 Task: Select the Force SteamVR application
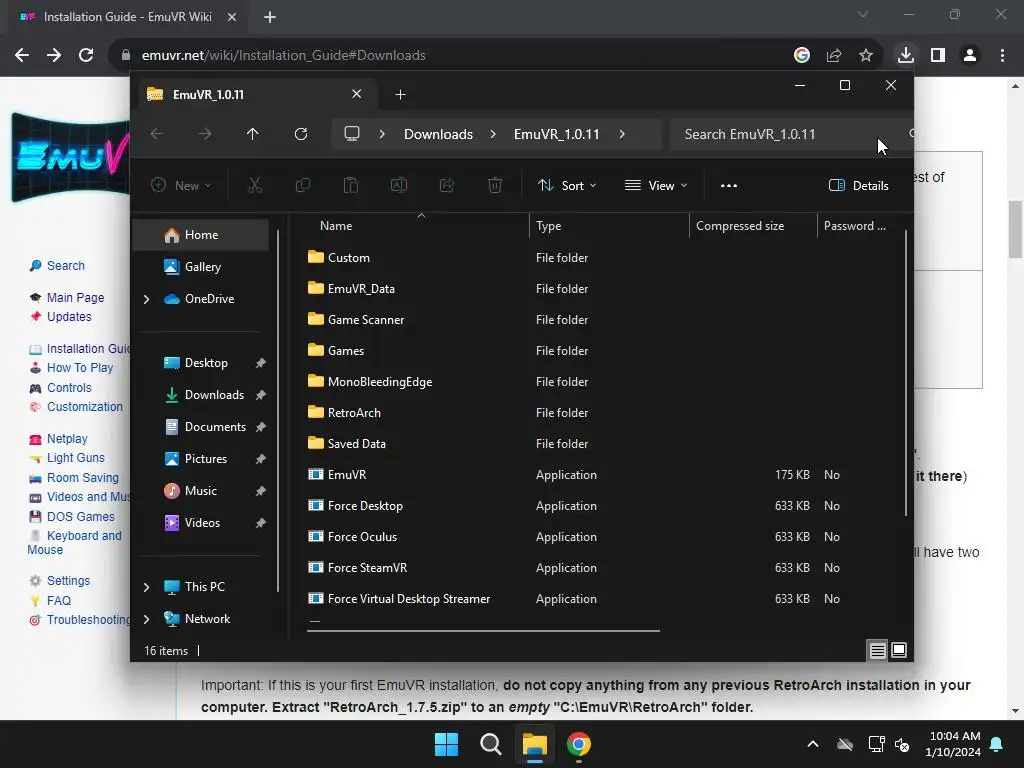[x=367, y=568]
